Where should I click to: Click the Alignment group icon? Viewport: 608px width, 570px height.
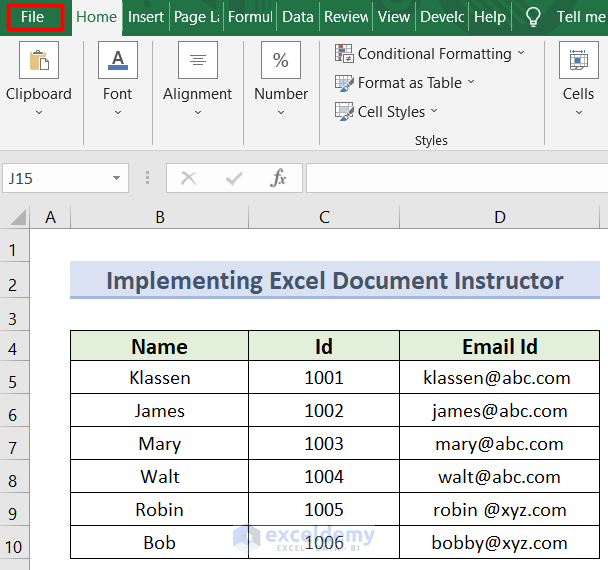coord(198,60)
